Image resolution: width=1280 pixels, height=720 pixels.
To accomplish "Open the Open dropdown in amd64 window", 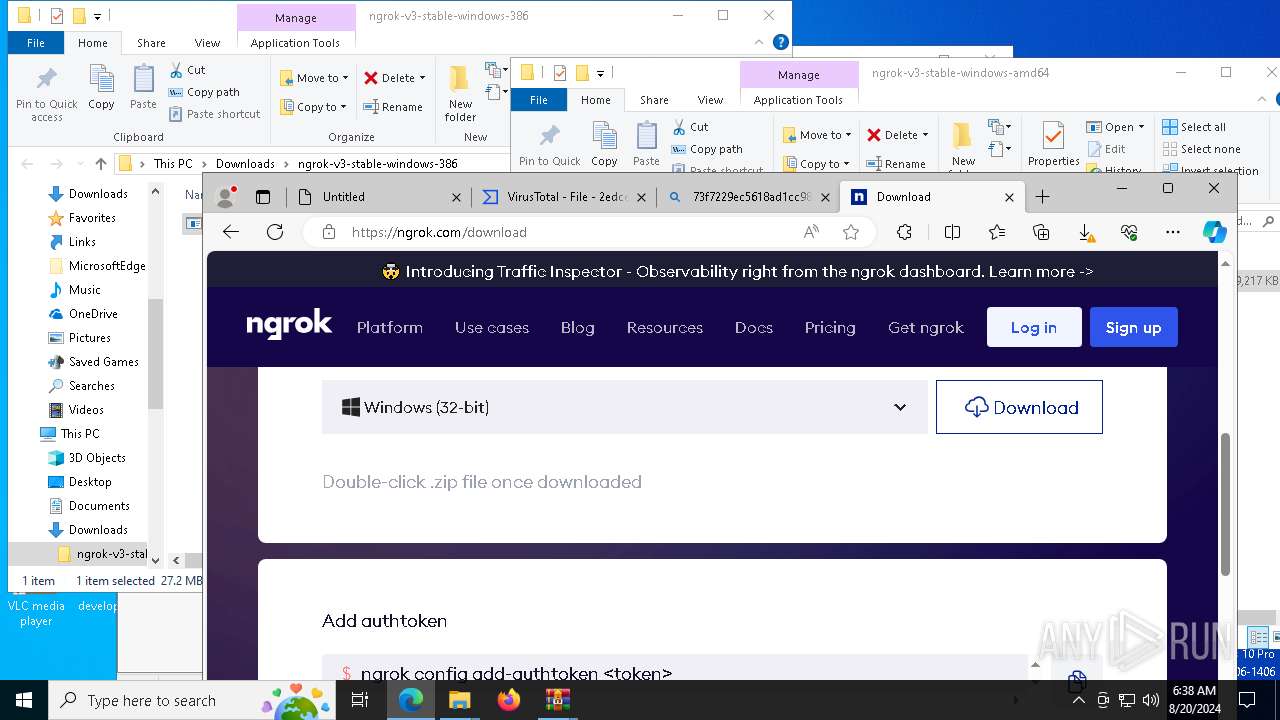I will click(x=1116, y=127).
